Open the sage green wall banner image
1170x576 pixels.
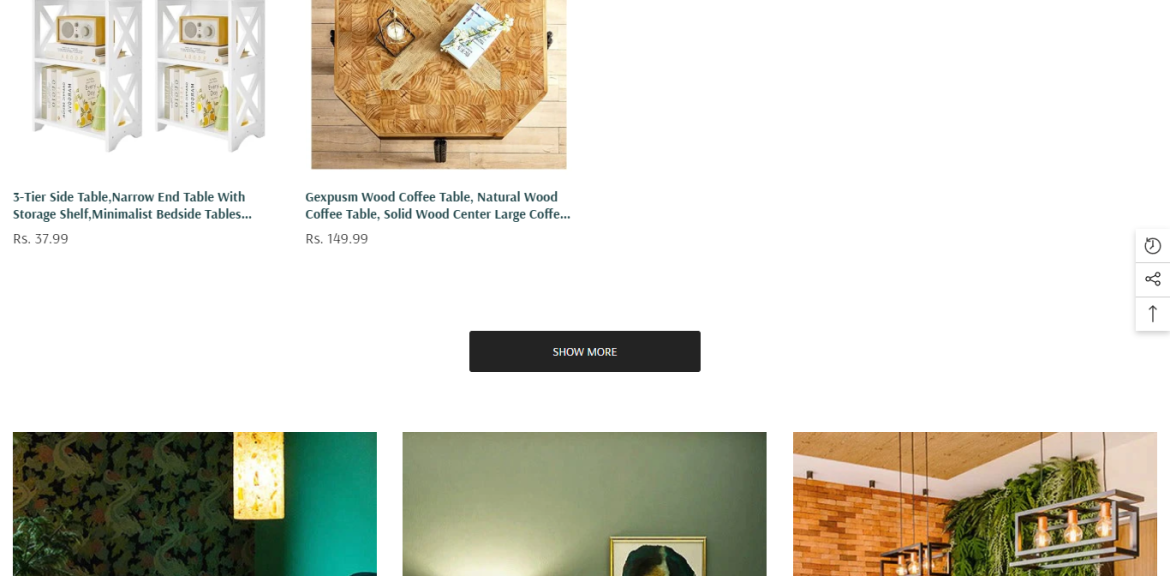coord(584,504)
